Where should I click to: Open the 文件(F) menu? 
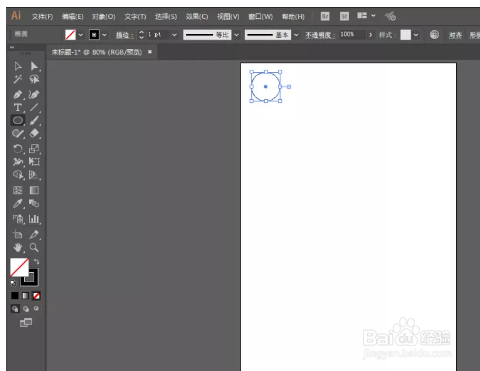(x=42, y=16)
